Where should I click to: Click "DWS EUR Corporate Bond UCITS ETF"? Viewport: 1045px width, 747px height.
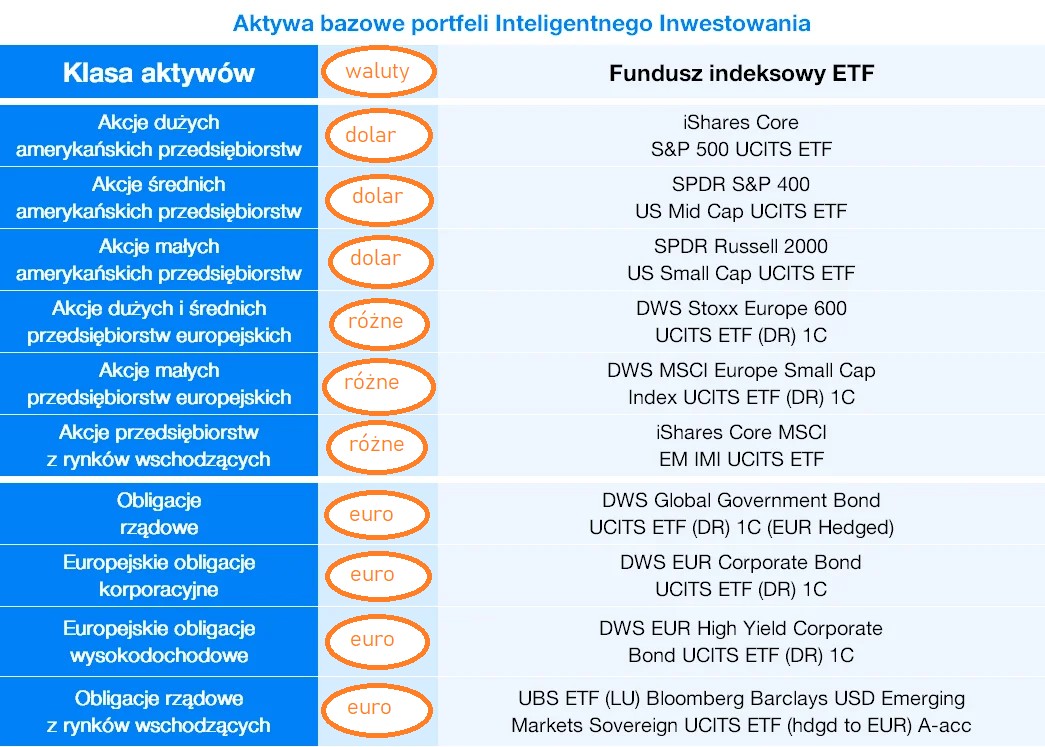(741, 576)
